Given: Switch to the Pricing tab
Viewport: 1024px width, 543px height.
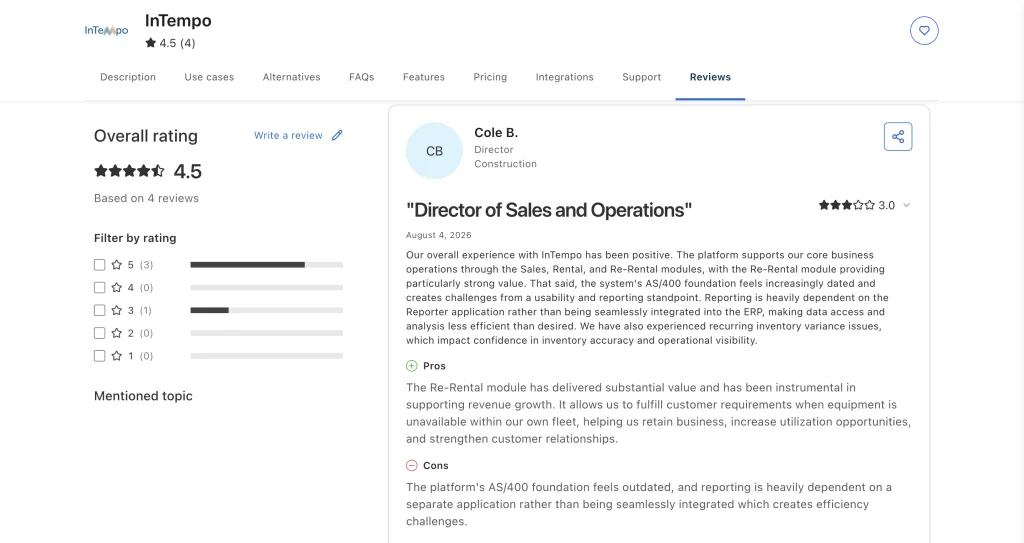Looking at the screenshot, I should click(490, 77).
